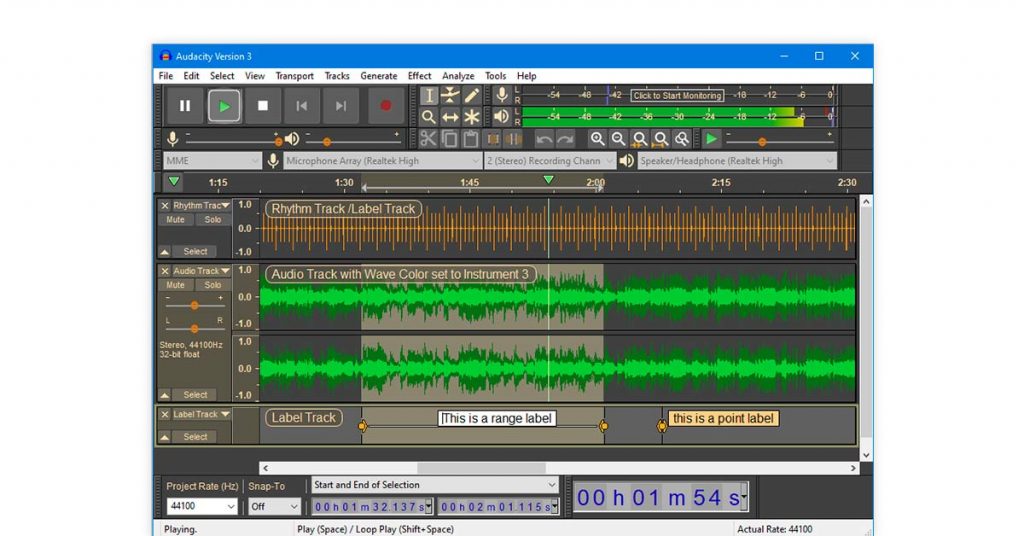This screenshot has width=1024, height=536.
Task: Click Fit Selection to Width icon
Action: pyautogui.click(x=639, y=139)
